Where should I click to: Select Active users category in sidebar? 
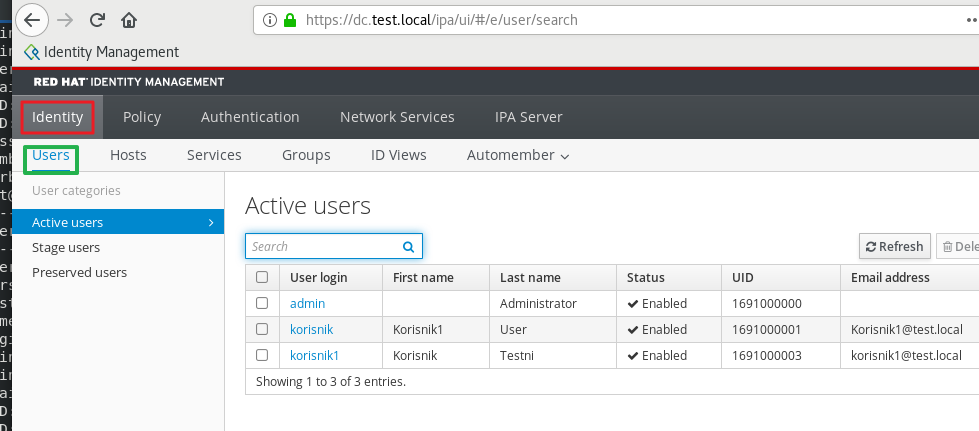(118, 222)
